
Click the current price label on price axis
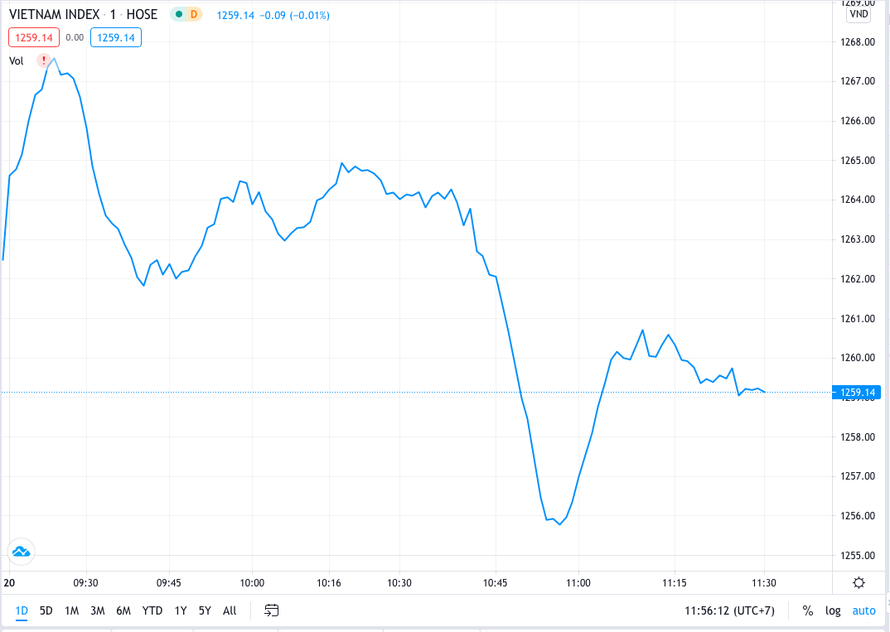[x=860, y=393]
